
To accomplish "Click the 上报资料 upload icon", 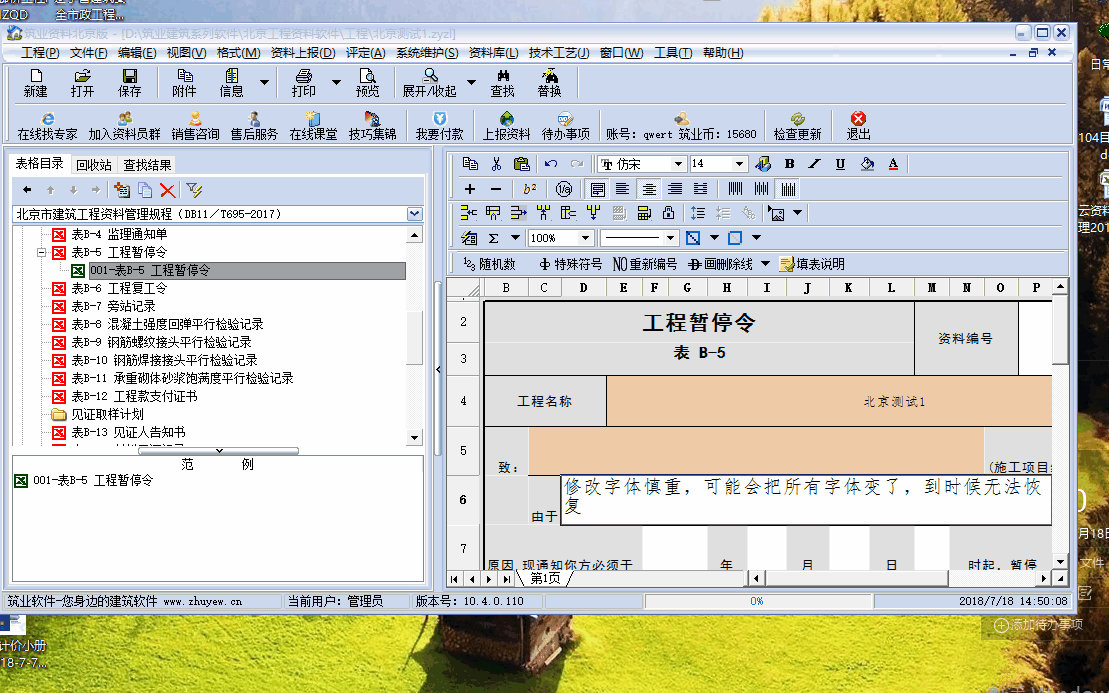I will pyautogui.click(x=506, y=125).
